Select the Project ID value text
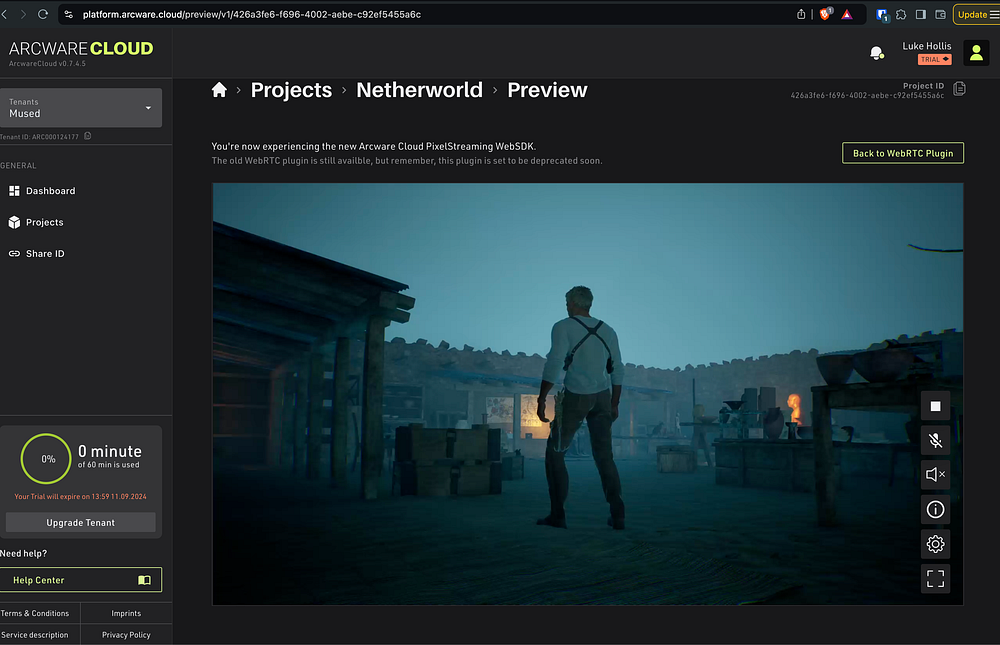 click(x=867, y=96)
